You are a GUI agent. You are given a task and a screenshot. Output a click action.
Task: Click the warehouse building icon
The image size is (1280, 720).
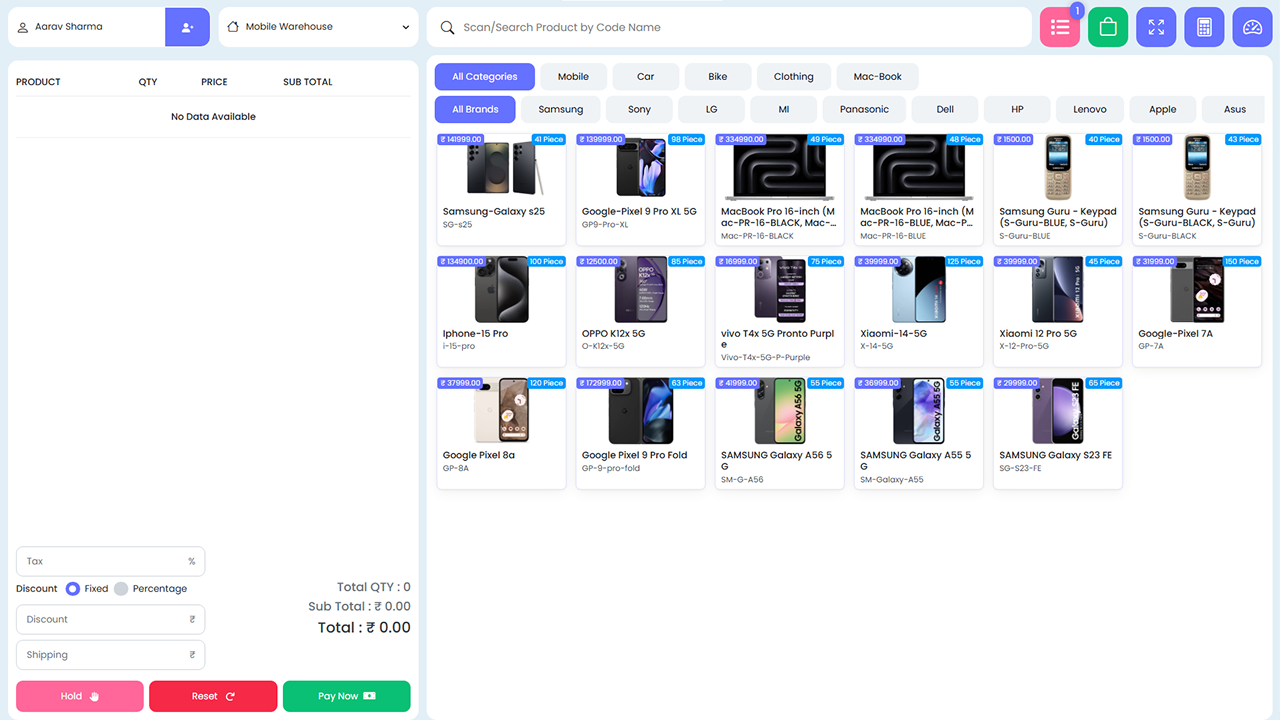(x=234, y=27)
